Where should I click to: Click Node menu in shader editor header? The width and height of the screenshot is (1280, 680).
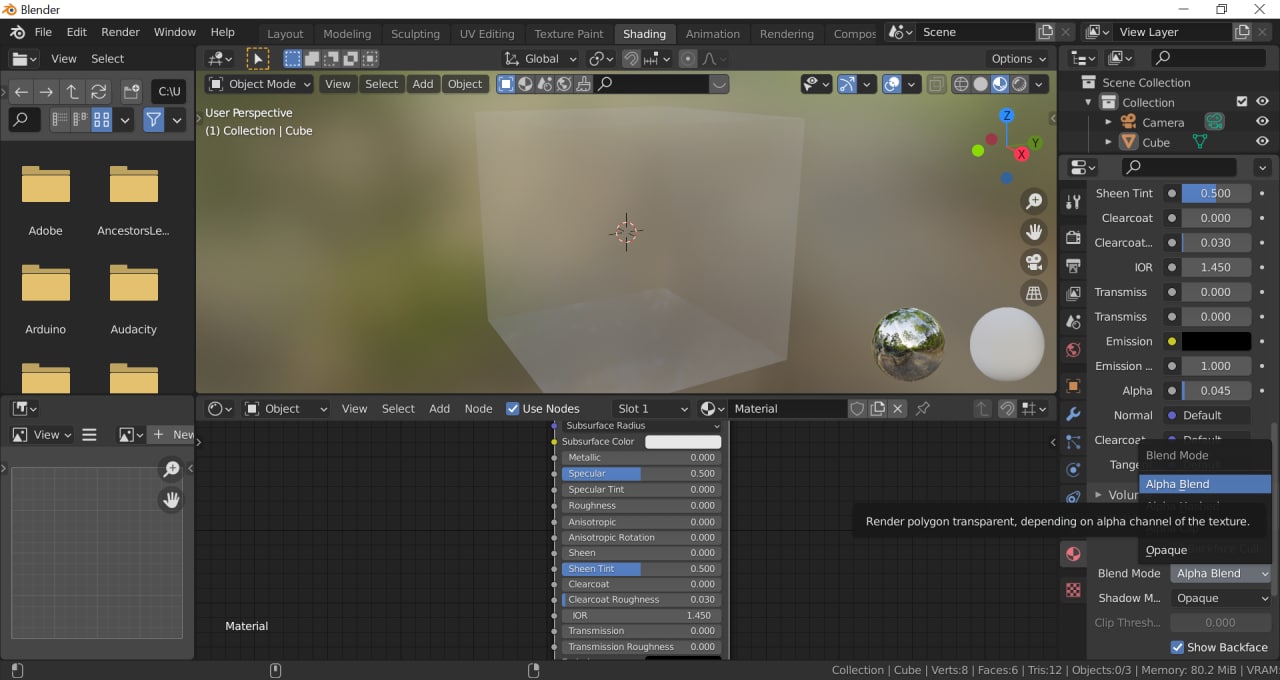click(x=479, y=408)
